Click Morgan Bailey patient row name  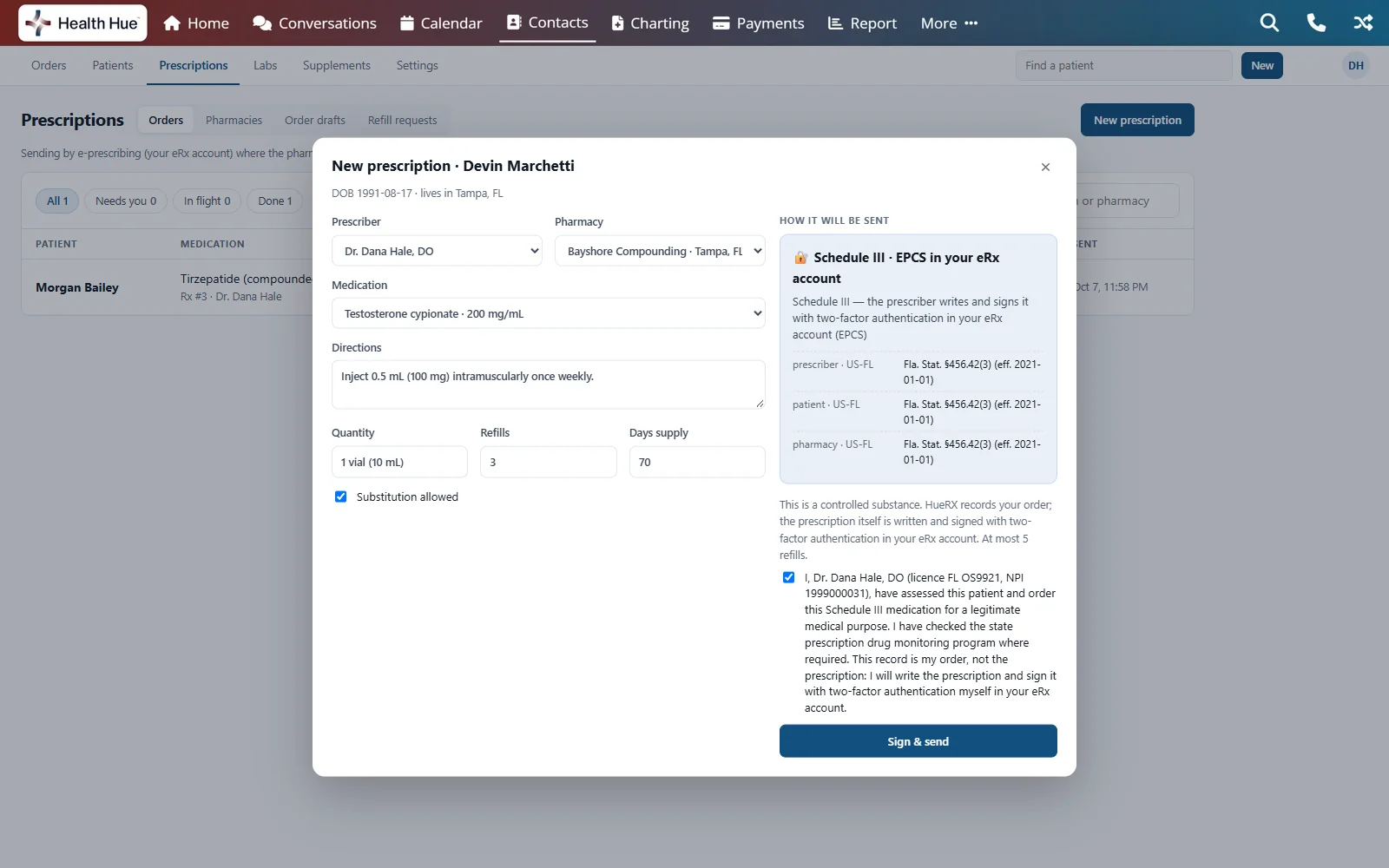[77, 287]
